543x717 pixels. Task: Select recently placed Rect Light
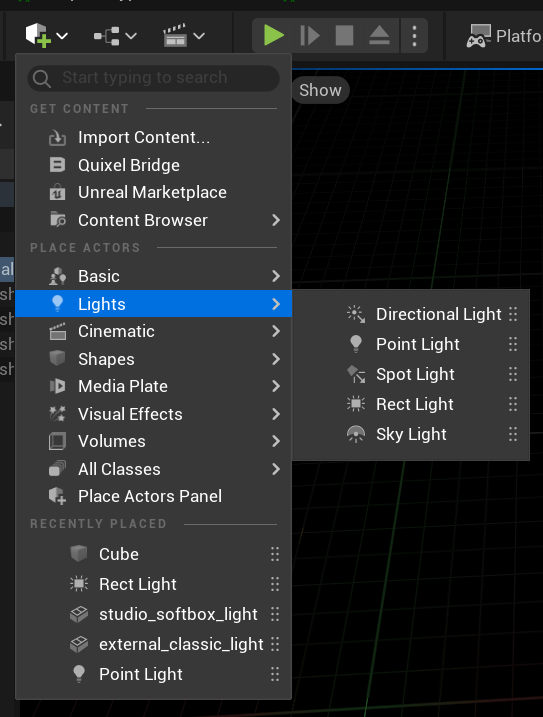[154, 584]
